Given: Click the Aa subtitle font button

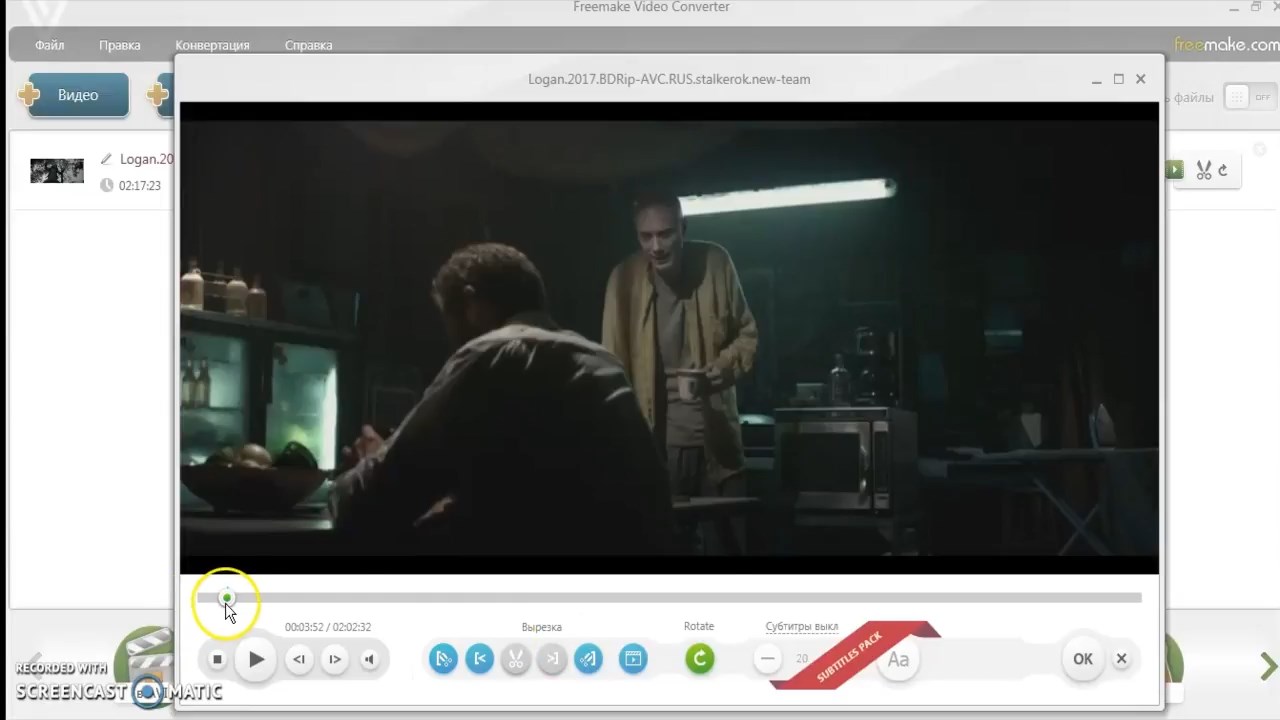Looking at the screenshot, I should (898, 660).
